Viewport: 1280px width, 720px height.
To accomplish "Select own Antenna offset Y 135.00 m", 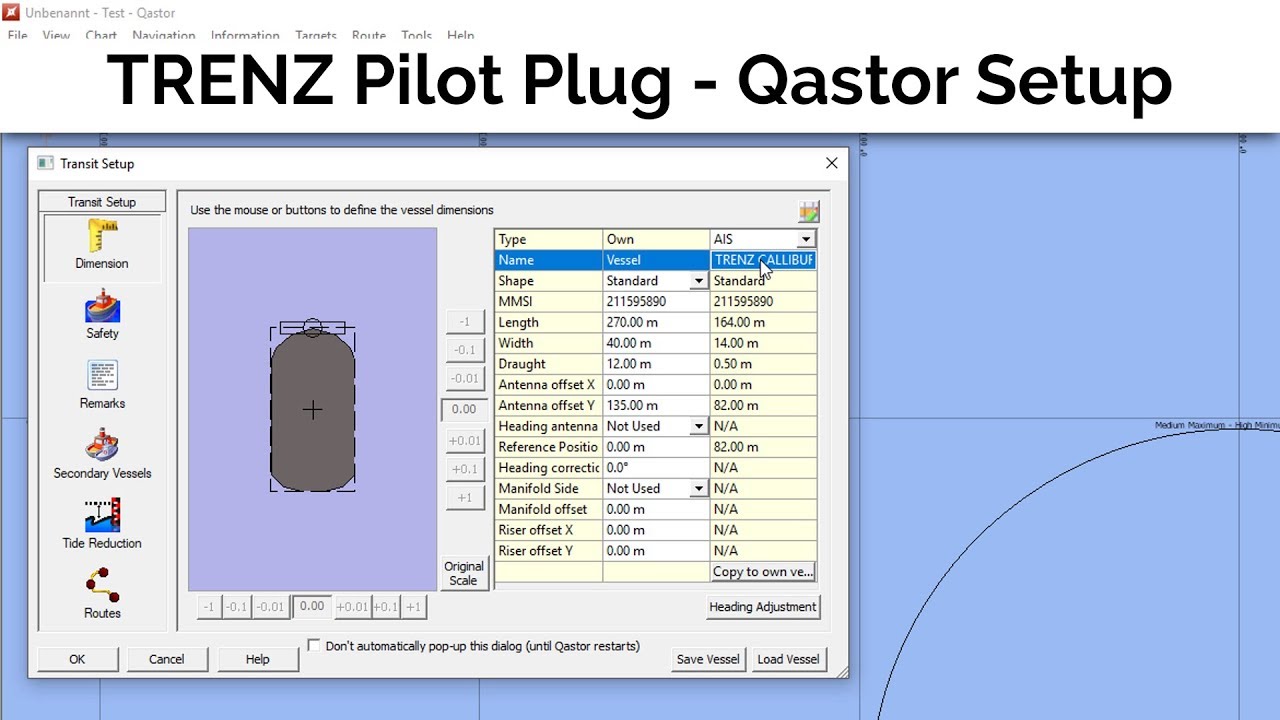I will [x=656, y=405].
